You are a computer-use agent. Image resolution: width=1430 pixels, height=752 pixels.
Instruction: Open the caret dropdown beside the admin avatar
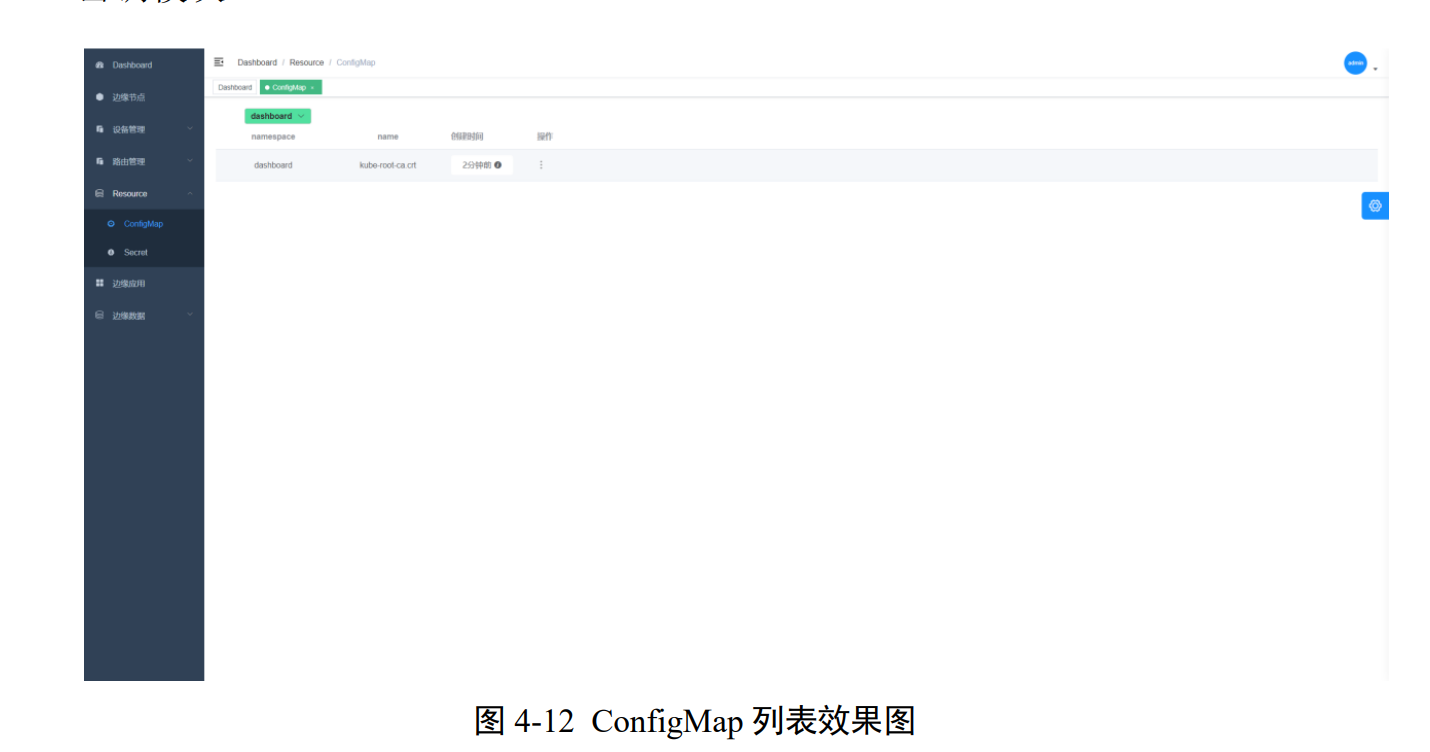1375,69
